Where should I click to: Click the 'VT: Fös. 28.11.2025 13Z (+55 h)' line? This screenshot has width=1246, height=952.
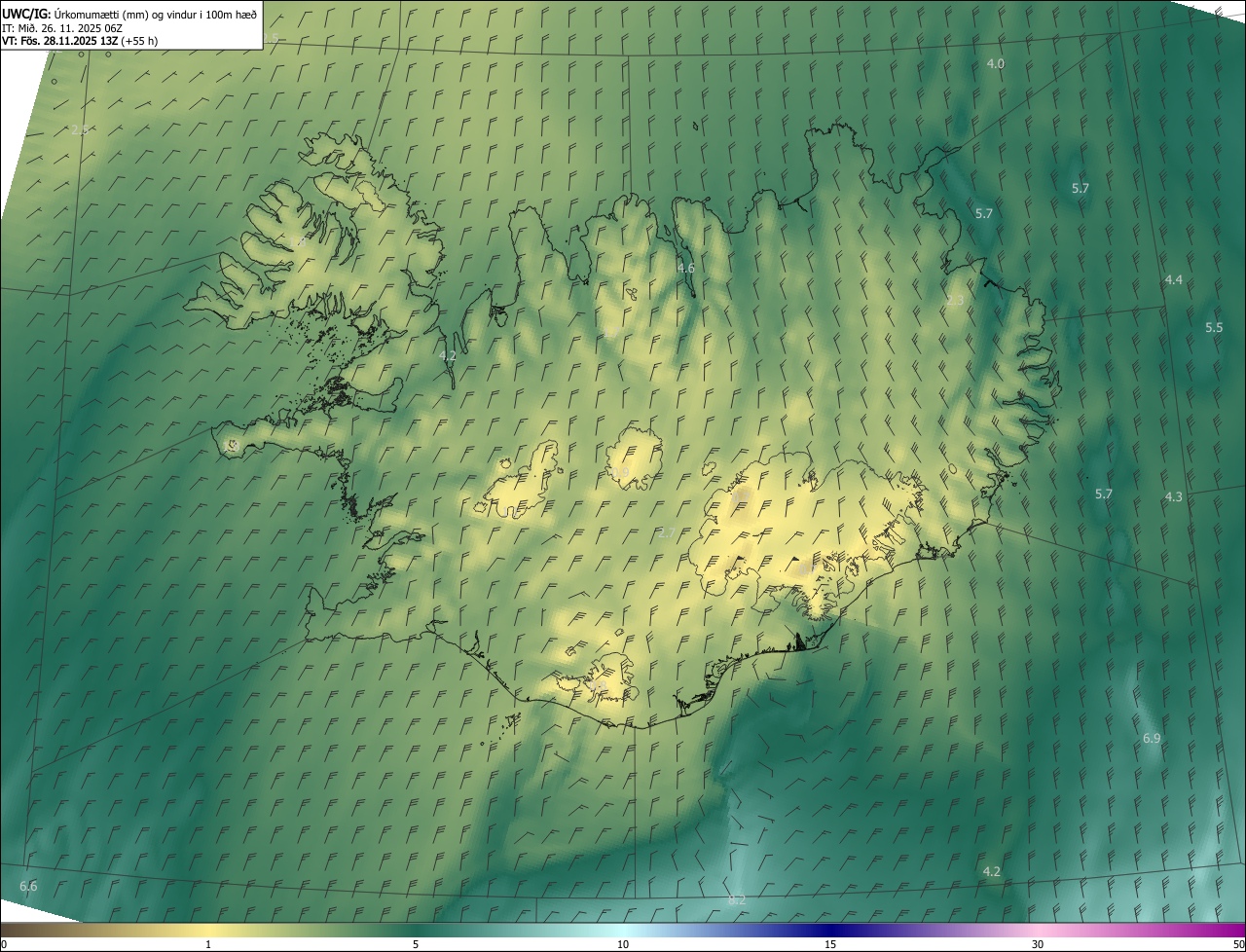tap(80, 41)
